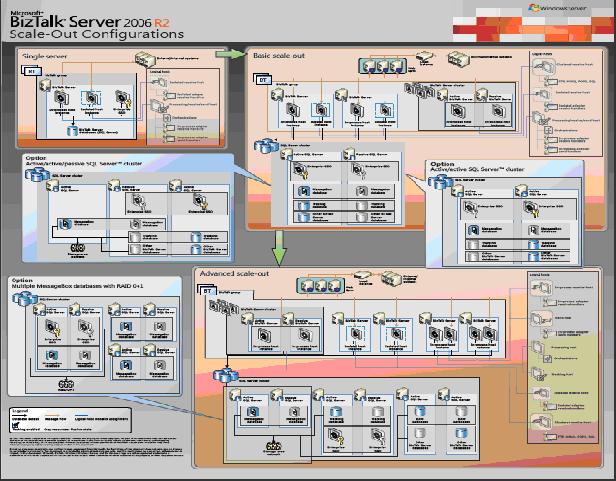
Task: Click the BizTalk database cylinder in Single server
Action: [72, 130]
